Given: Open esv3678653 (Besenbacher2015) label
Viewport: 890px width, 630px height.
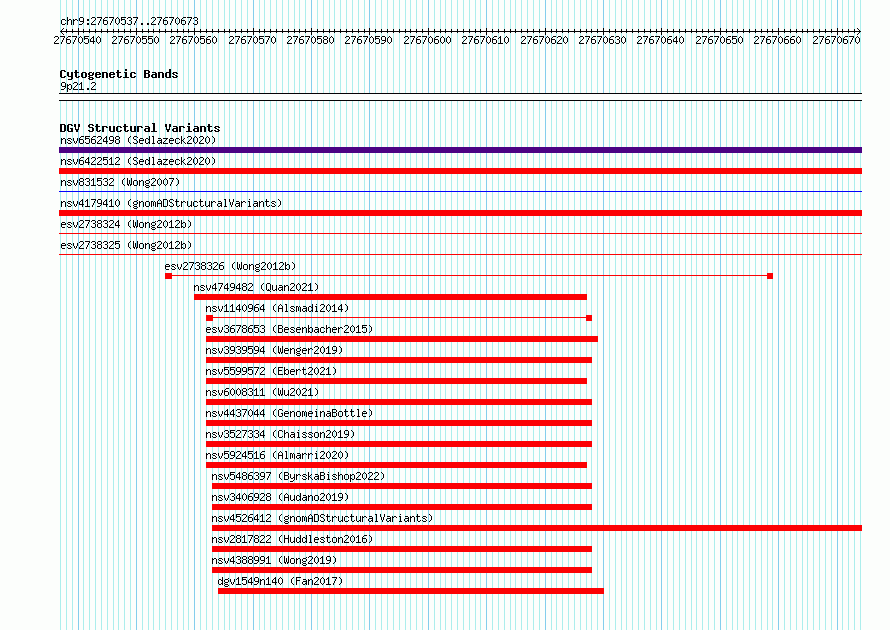Looking at the screenshot, I should 289,329.
